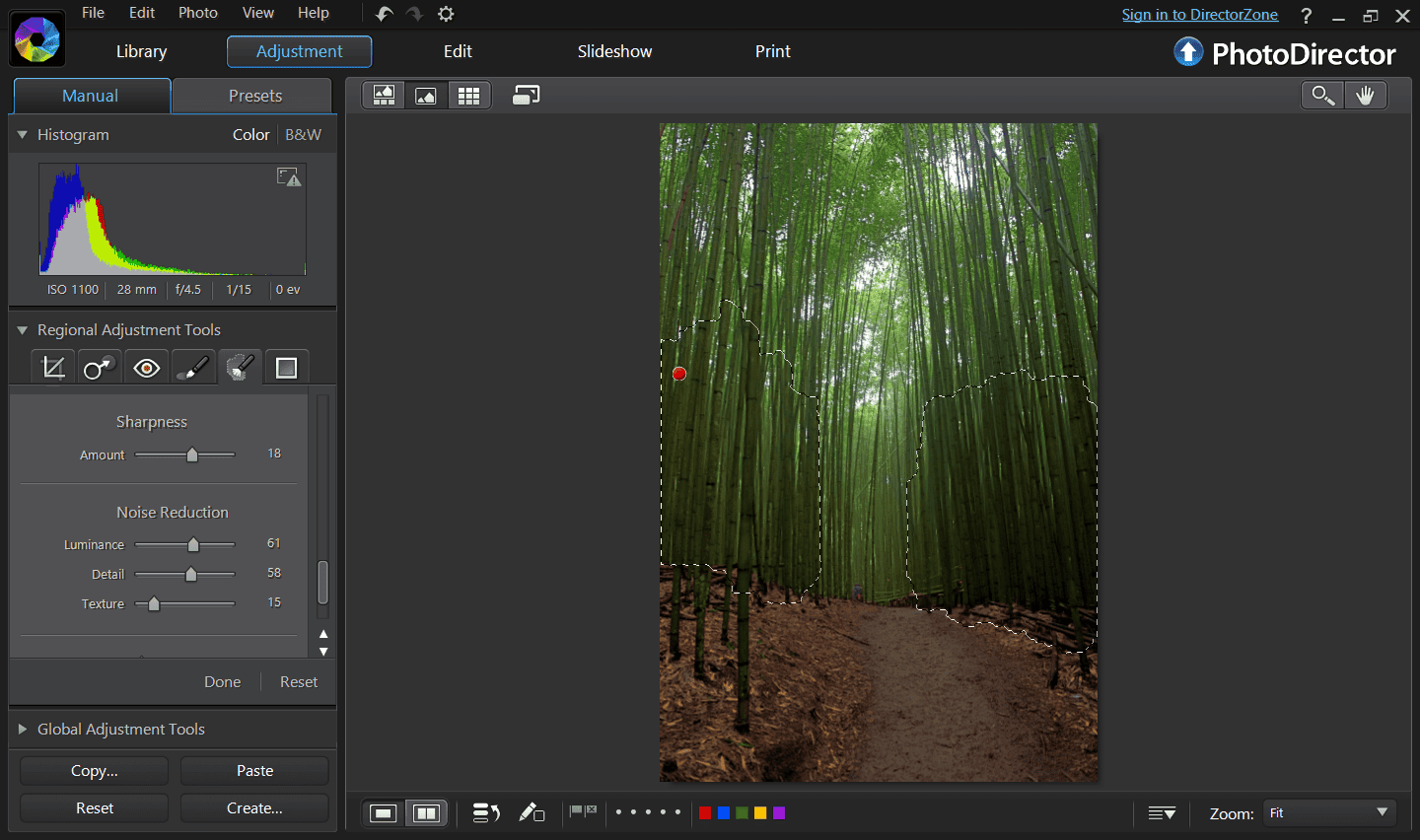
Task: Switch to the Adjustment module
Action: [299, 52]
